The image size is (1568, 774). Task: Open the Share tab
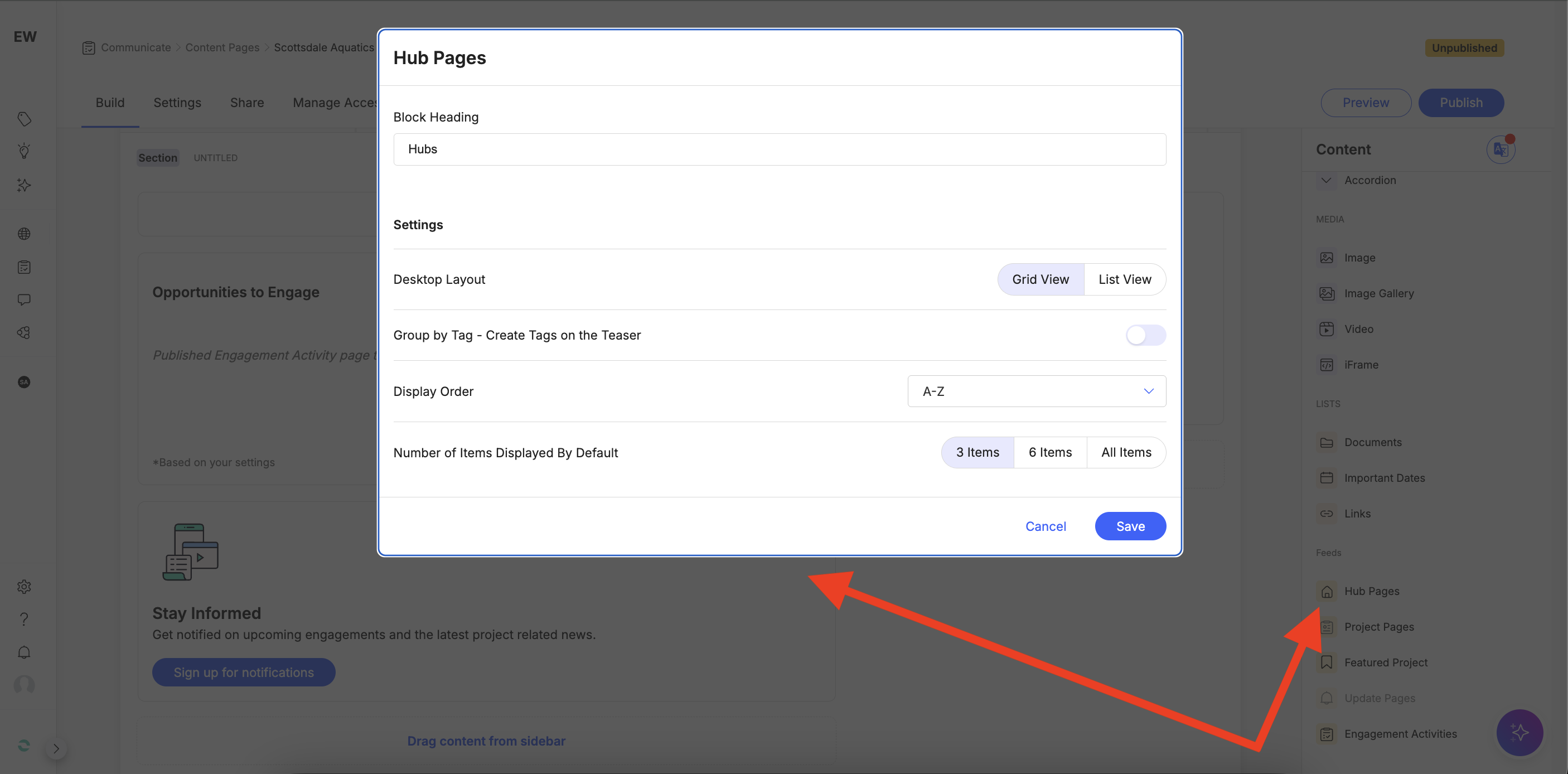tap(246, 102)
